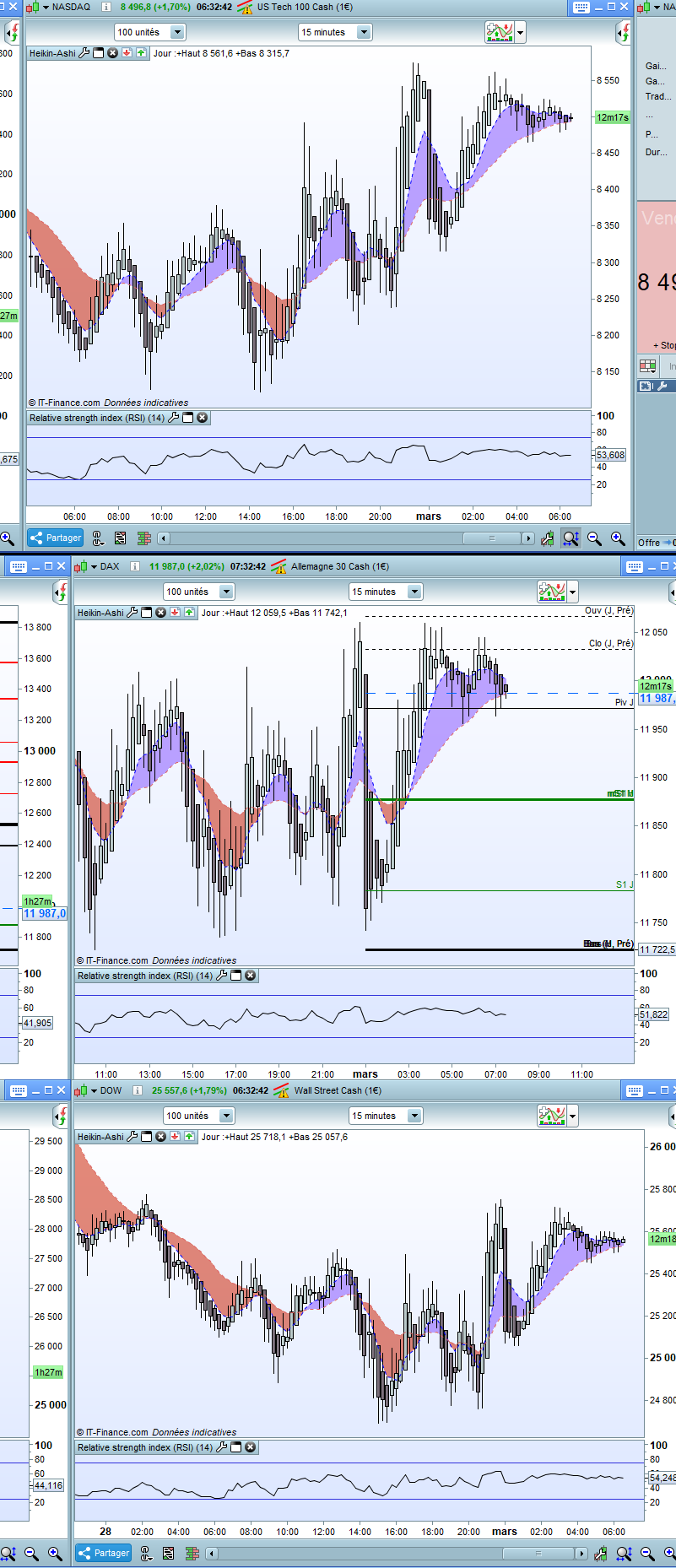
Task: Click cursor tools icon in NASDAQ bottom toolbar
Action: coord(547,538)
